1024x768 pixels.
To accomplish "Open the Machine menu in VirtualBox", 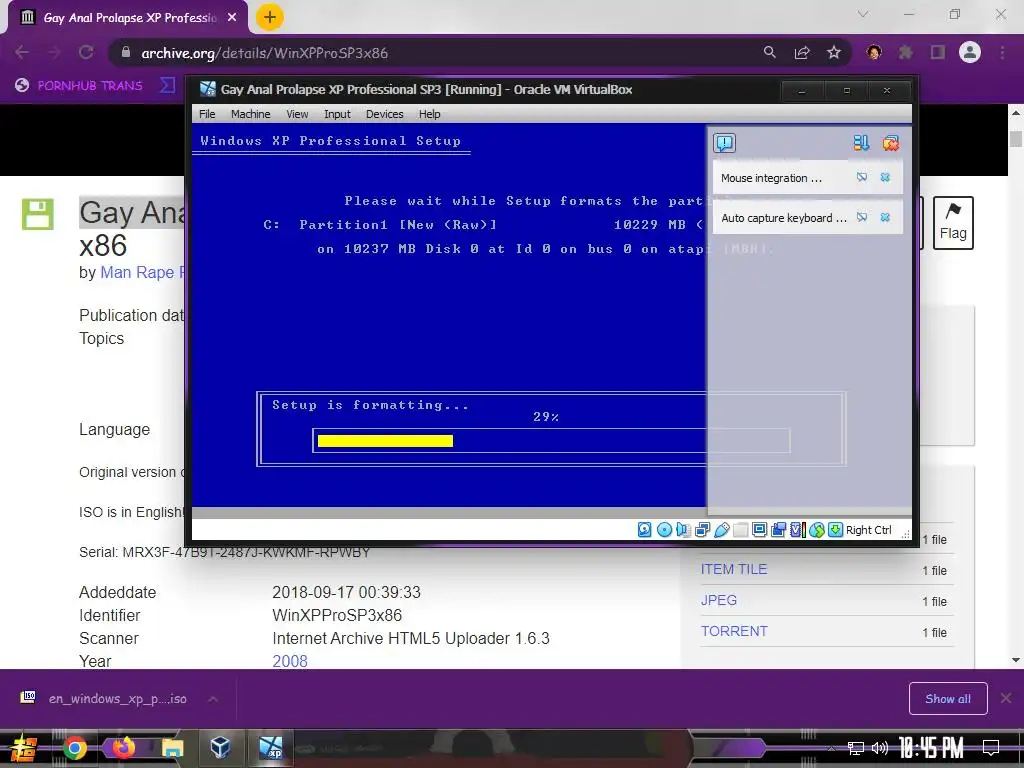I will click(x=250, y=114).
